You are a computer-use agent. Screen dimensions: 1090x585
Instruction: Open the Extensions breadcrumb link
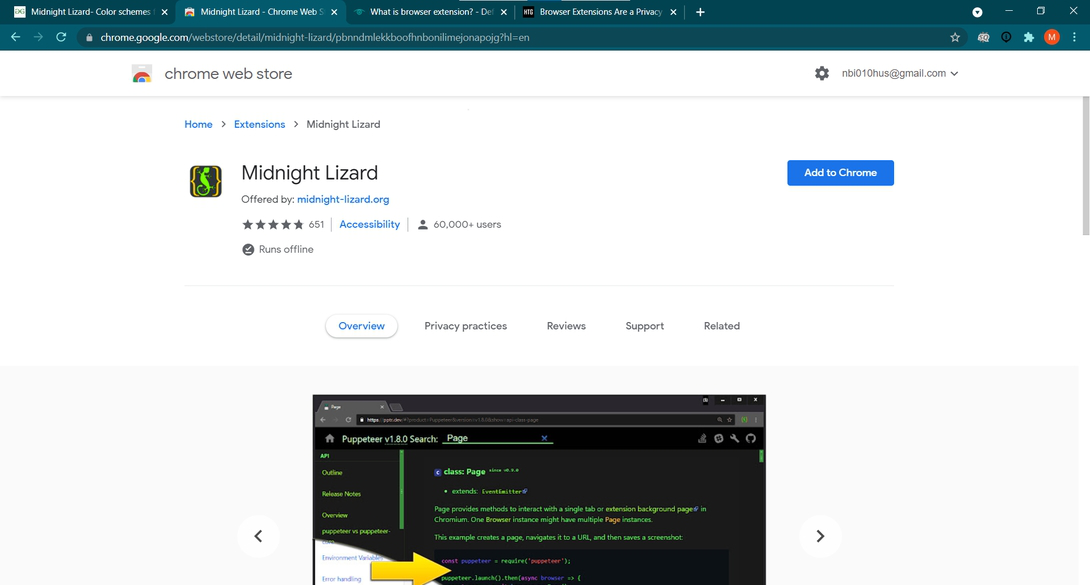tap(259, 124)
